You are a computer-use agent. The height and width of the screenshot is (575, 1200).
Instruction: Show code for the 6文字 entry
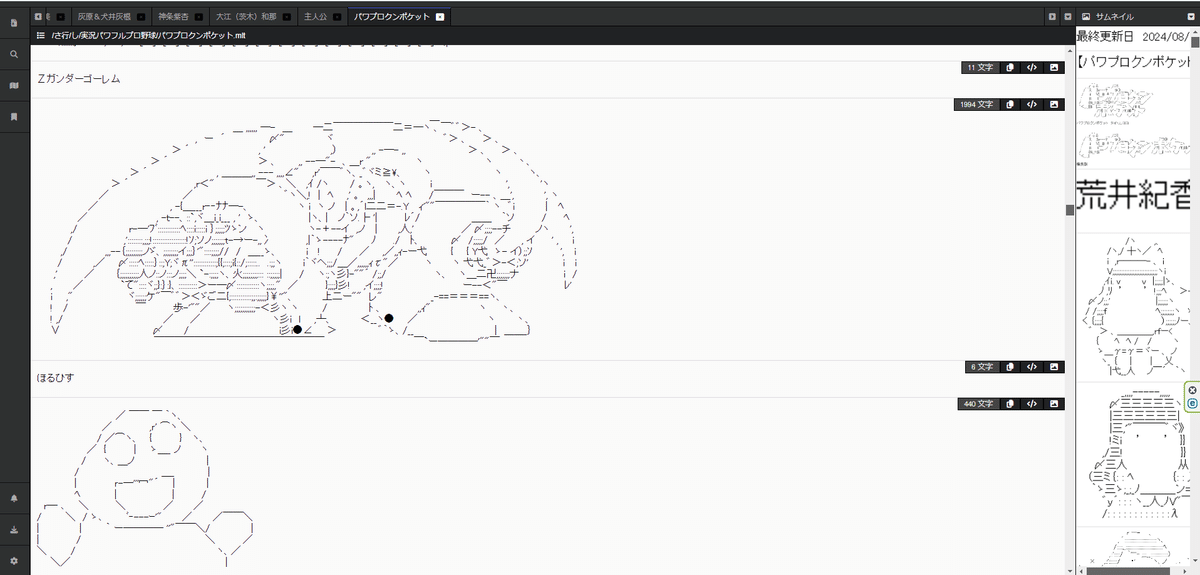(x=1032, y=367)
